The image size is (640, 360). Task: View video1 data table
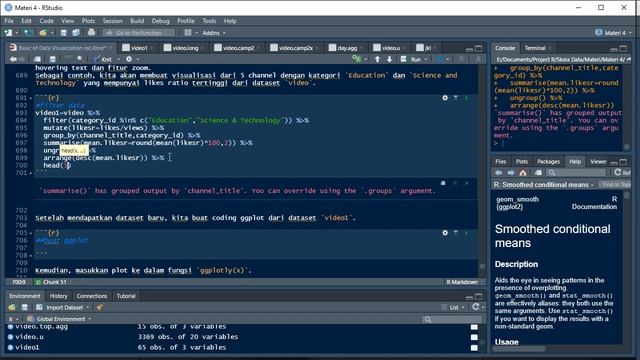pyautogui.click(x=474, y=348)
